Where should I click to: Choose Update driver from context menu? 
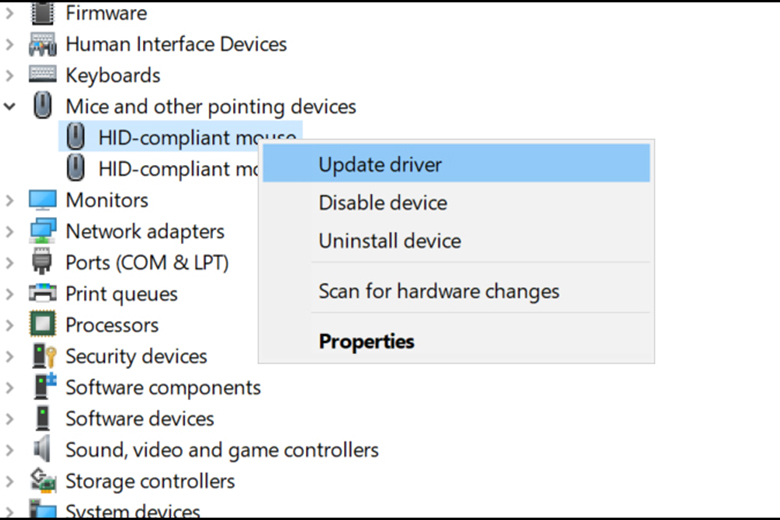[380, 165]
